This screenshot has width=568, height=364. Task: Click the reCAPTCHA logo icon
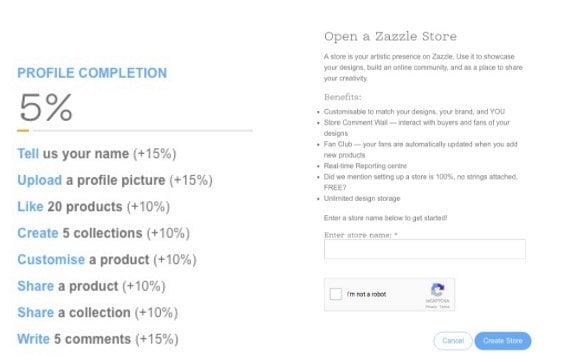[x=437, y=290]
